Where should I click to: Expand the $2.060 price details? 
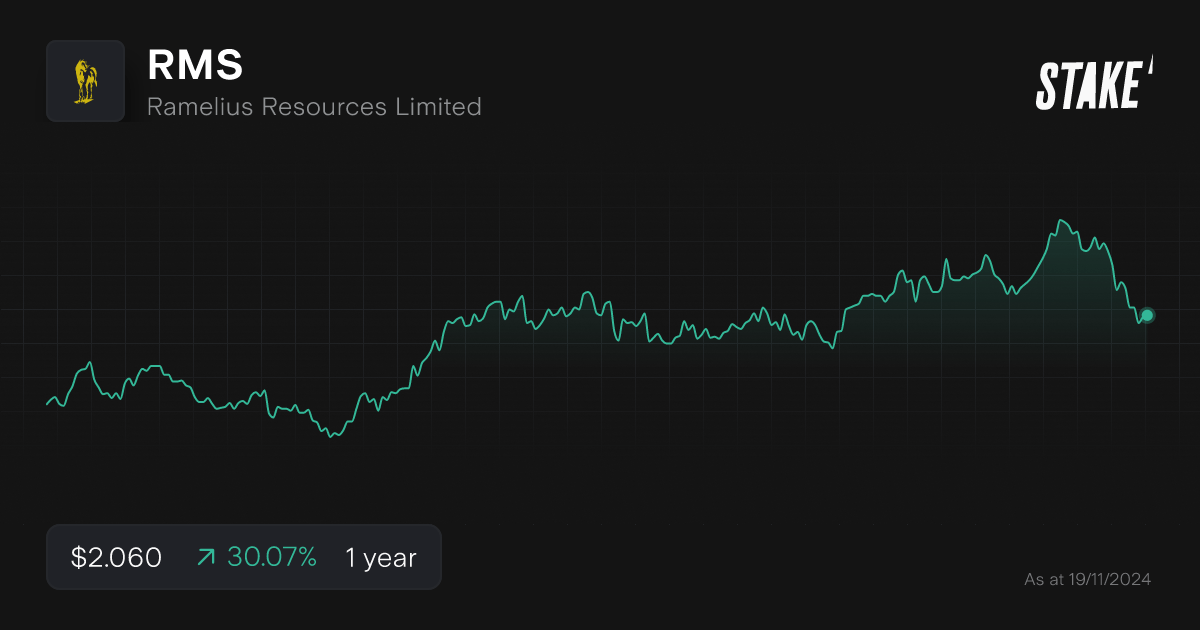[x=115, y=557]
